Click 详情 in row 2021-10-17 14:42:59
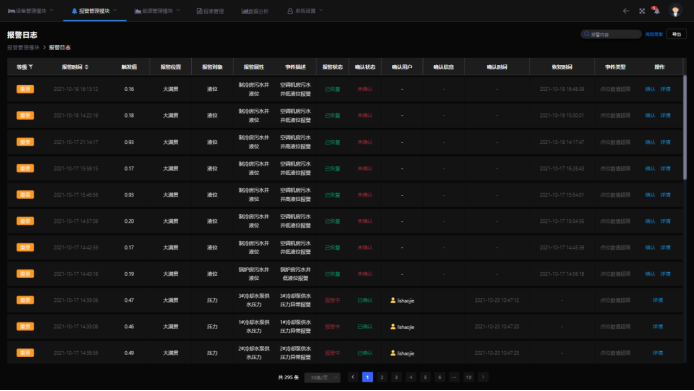The image size is (694, 391). click(x=665, y=247)
